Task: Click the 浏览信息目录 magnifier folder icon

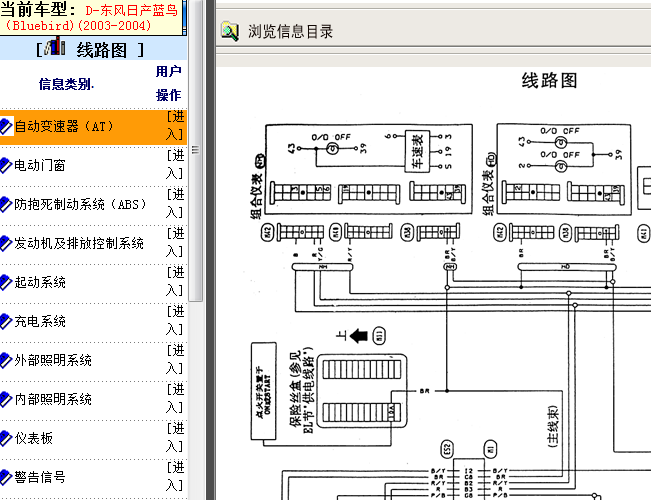Action: (x=230, y=32)
